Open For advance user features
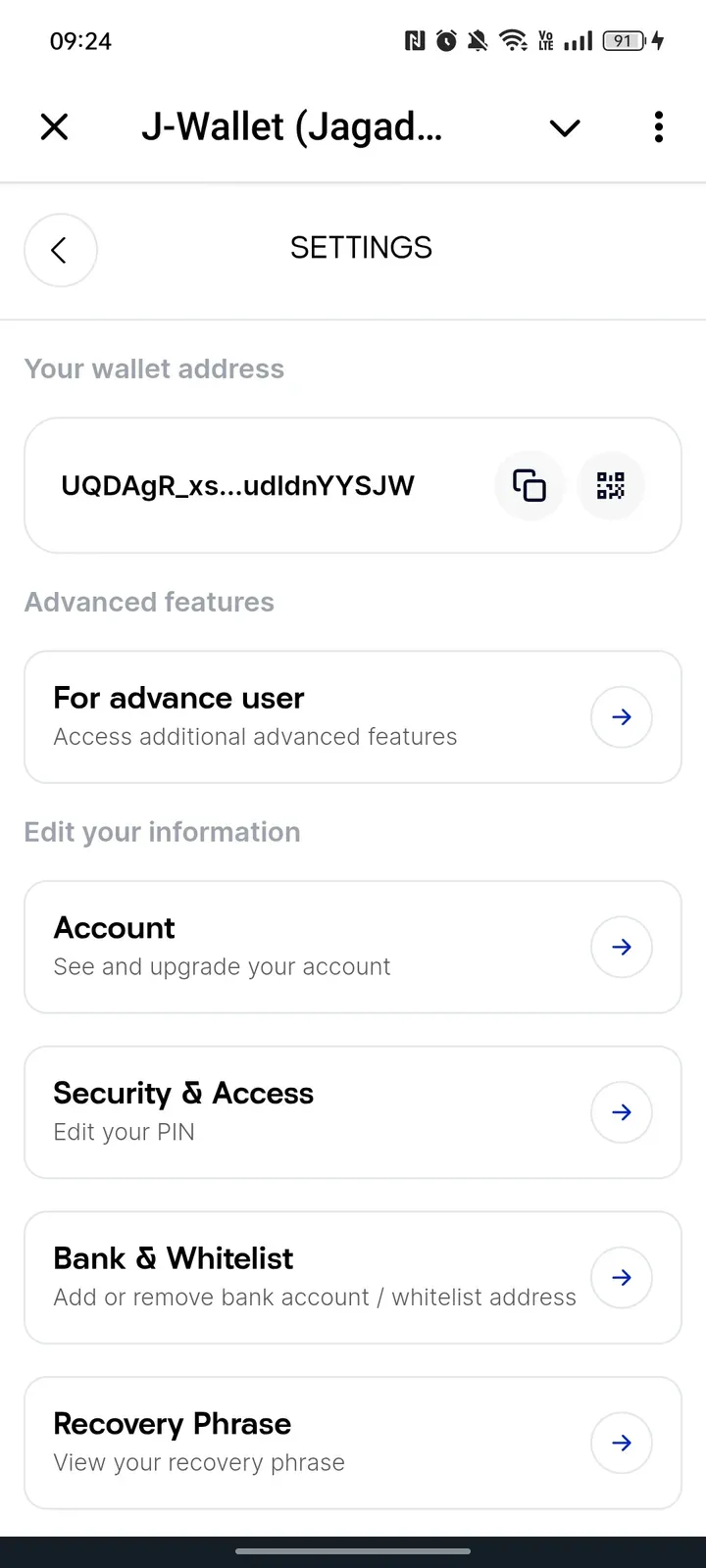This screenshot has height=1568, width=706. point(353,717)
